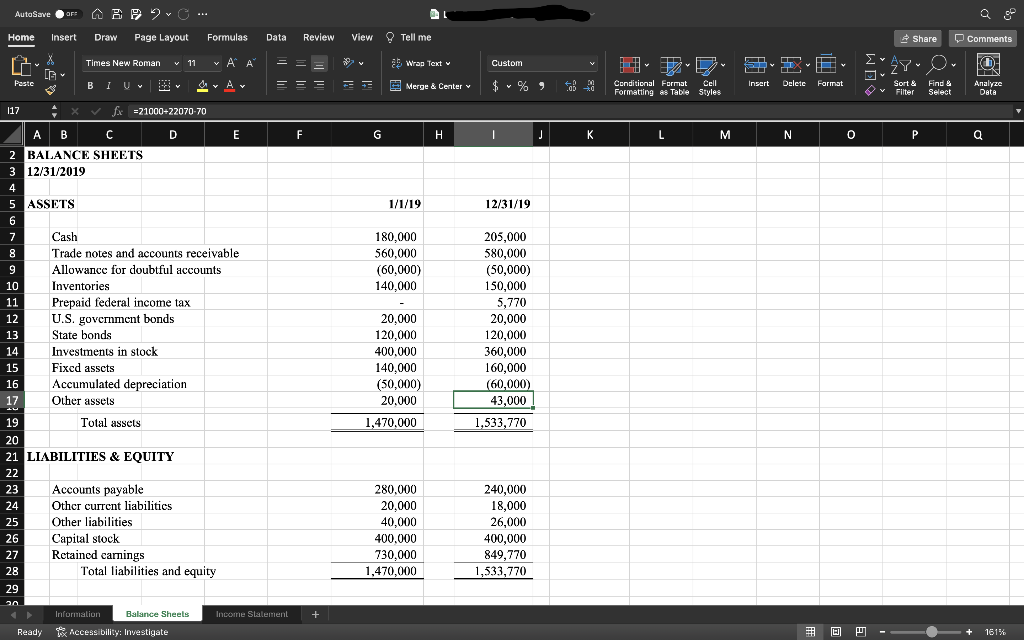Click the search magnifier in title bar
This screenshot has height=640, width=1024.
tap(985, 14)
